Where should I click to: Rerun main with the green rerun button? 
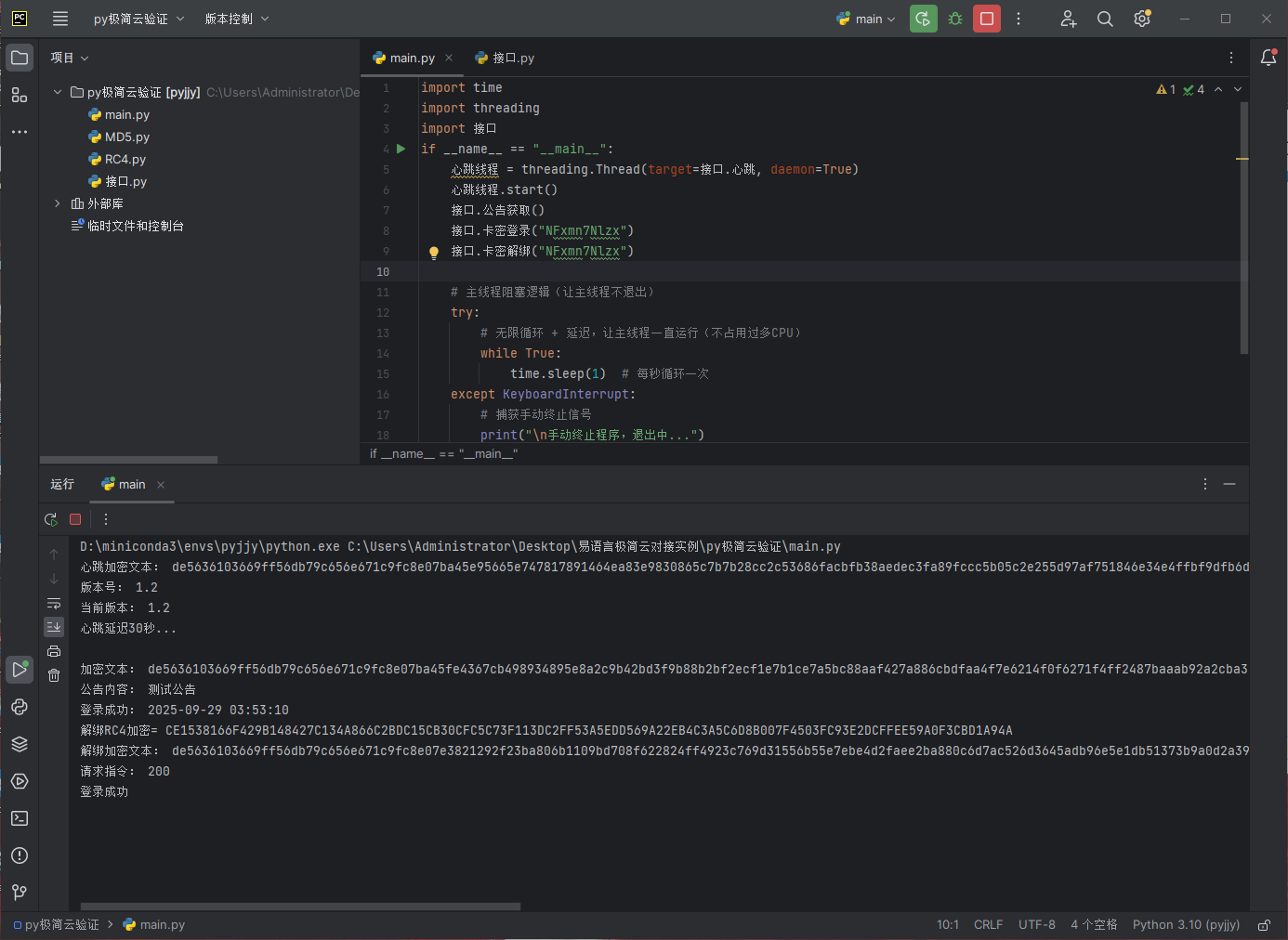tap(923, 19)
